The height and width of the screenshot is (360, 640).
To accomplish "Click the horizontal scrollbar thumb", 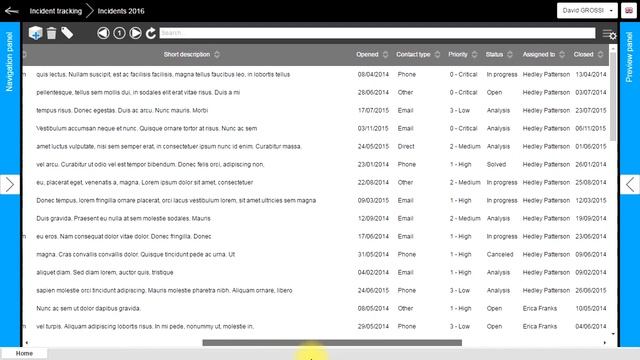I will pos(332,343).
